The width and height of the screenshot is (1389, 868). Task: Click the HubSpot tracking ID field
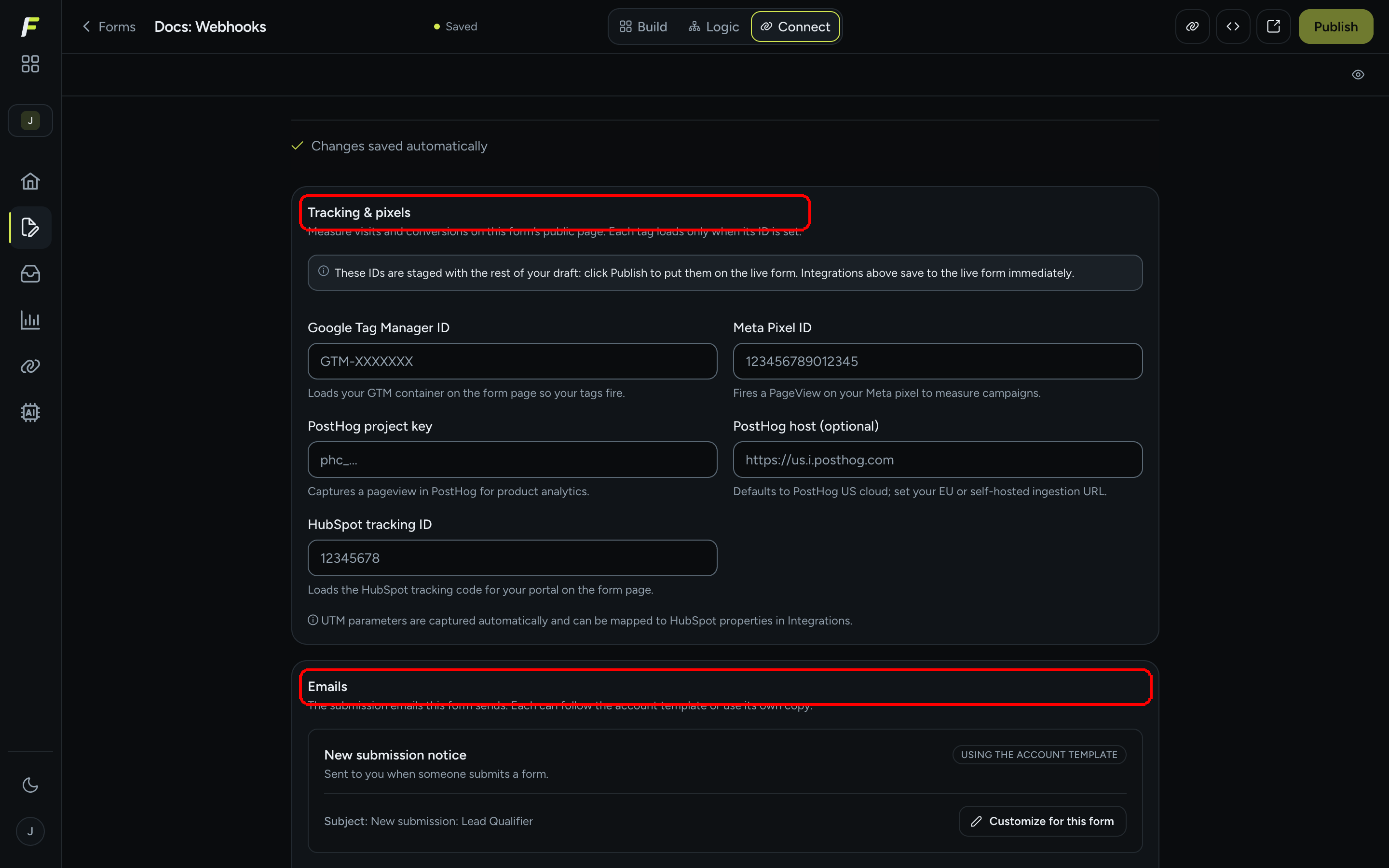[x=512, y=558]
